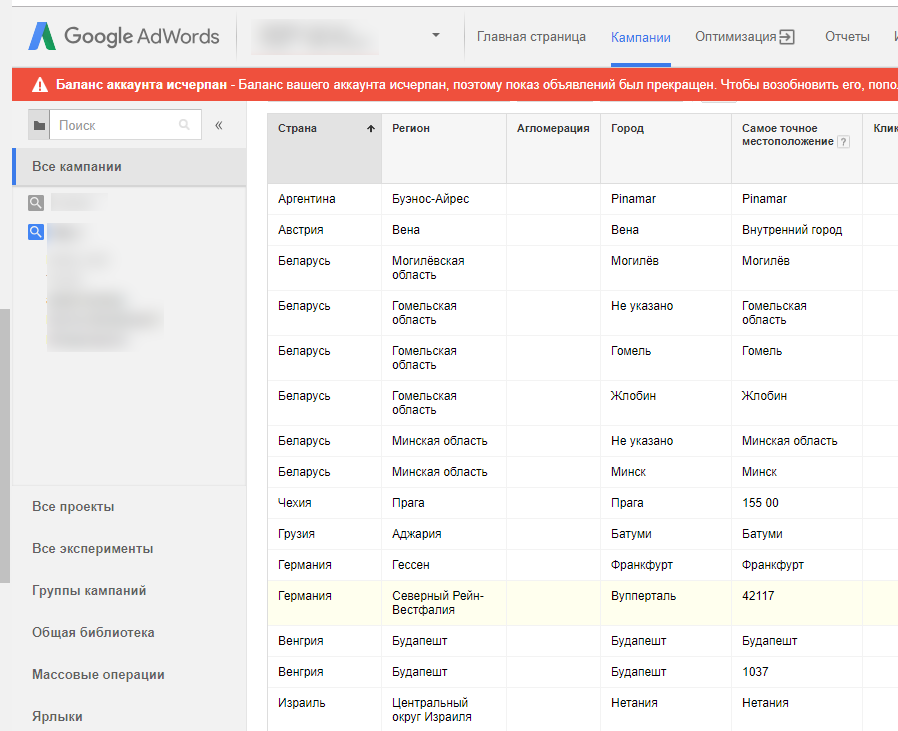
Task: Click the Поиск input field
Action: pyautogui.click(x=125, y=125)
